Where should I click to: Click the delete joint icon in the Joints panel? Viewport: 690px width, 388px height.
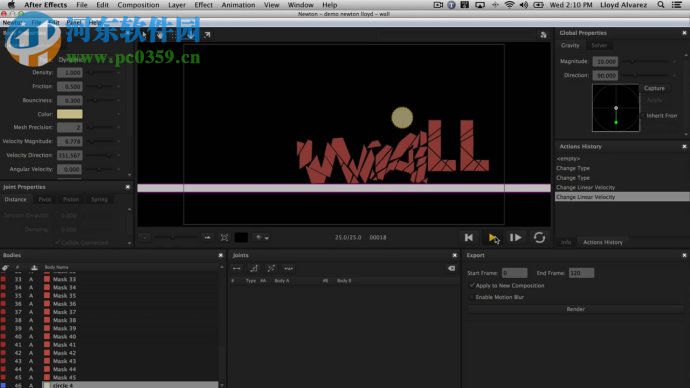(x=451, y=268)
